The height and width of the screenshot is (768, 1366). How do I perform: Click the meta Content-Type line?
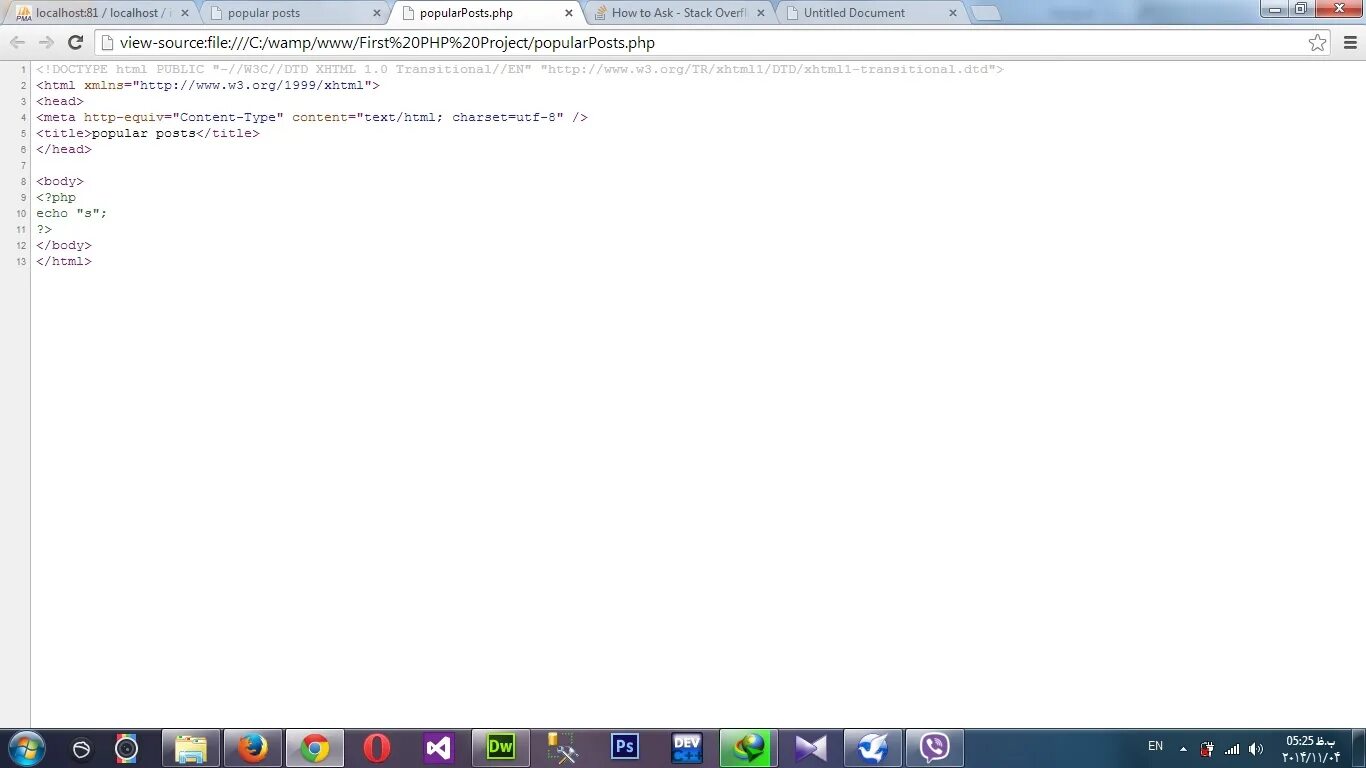pos(312,117)
